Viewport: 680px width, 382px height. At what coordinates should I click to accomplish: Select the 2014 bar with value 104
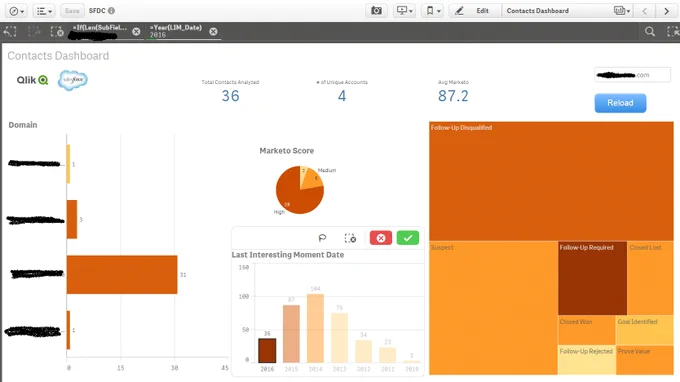315,328
